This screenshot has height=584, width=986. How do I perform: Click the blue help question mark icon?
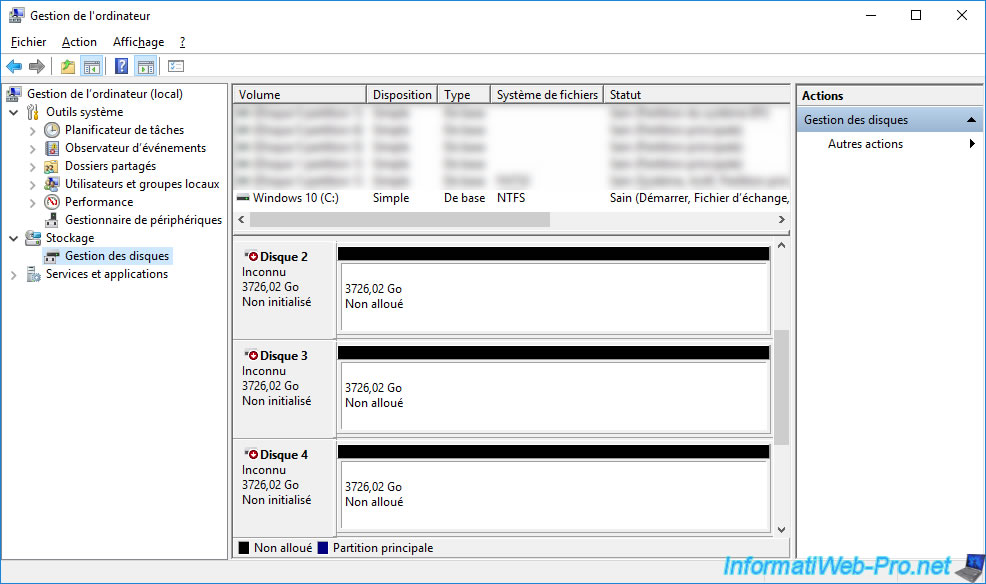tap(121, 67)
